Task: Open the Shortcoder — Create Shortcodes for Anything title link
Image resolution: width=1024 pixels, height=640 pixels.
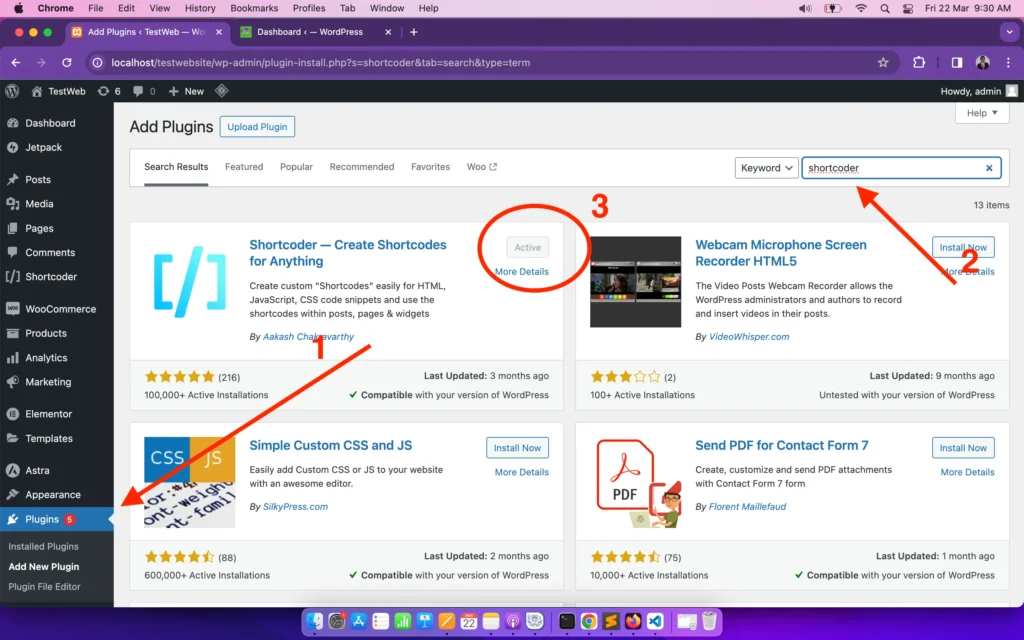Action: click(348, 253)
